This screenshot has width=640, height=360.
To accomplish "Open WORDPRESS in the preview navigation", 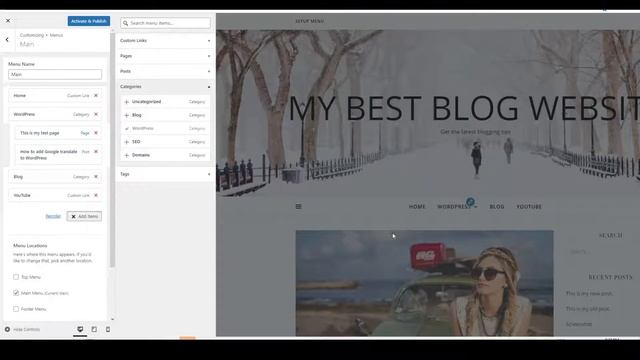I will coord(454,207).
